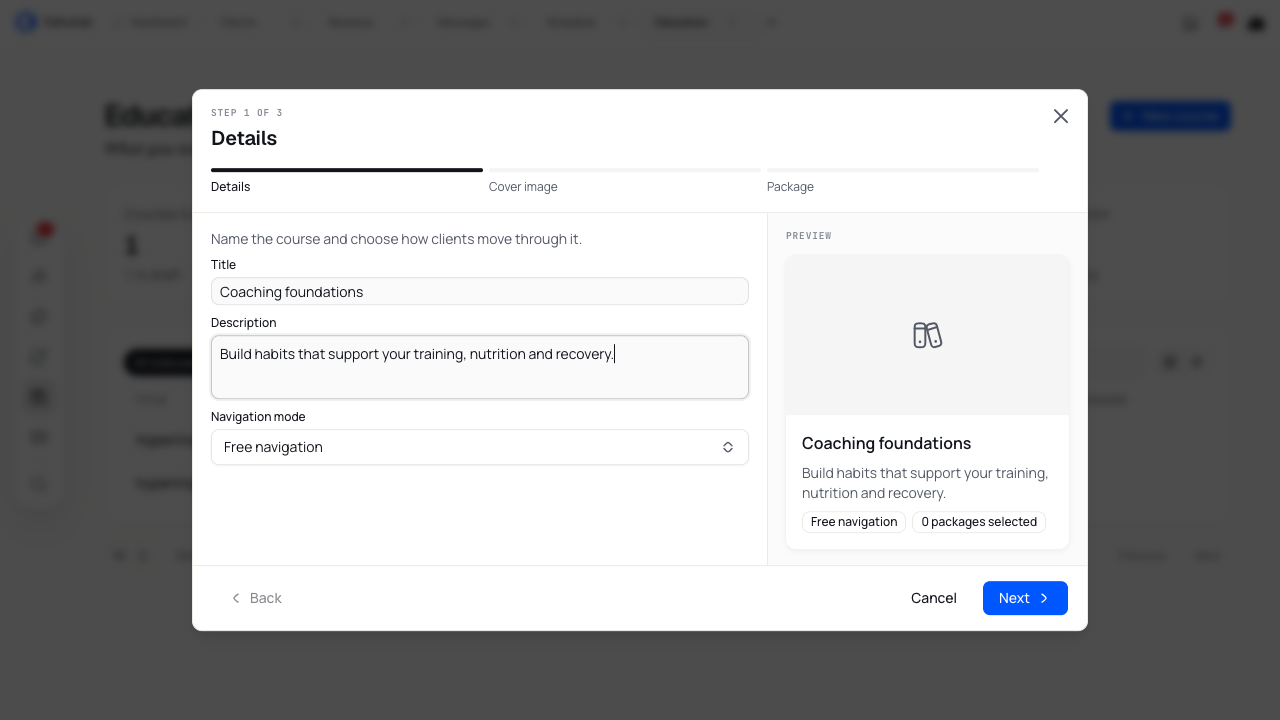Close the course Details dialog

(1061, 116)
